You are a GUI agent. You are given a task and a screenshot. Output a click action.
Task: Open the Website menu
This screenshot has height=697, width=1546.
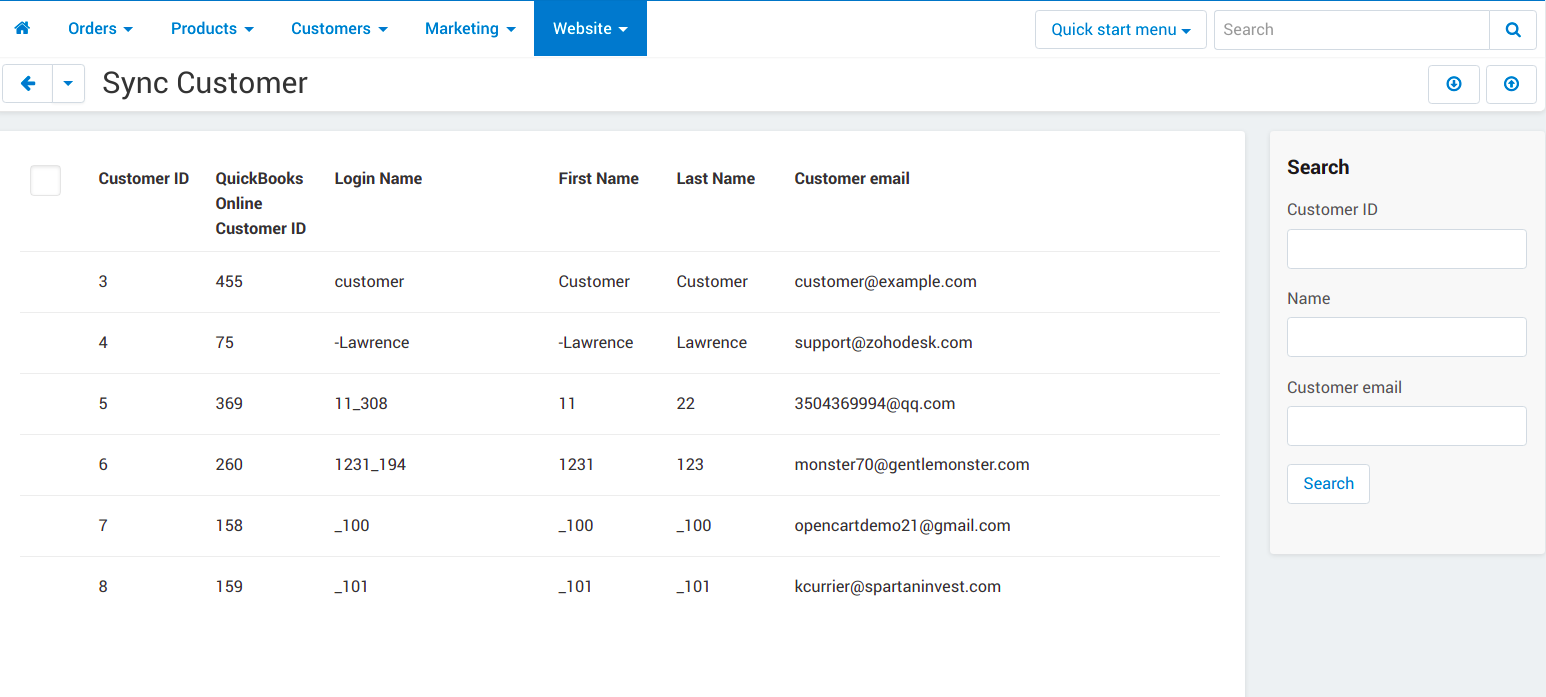590,28
